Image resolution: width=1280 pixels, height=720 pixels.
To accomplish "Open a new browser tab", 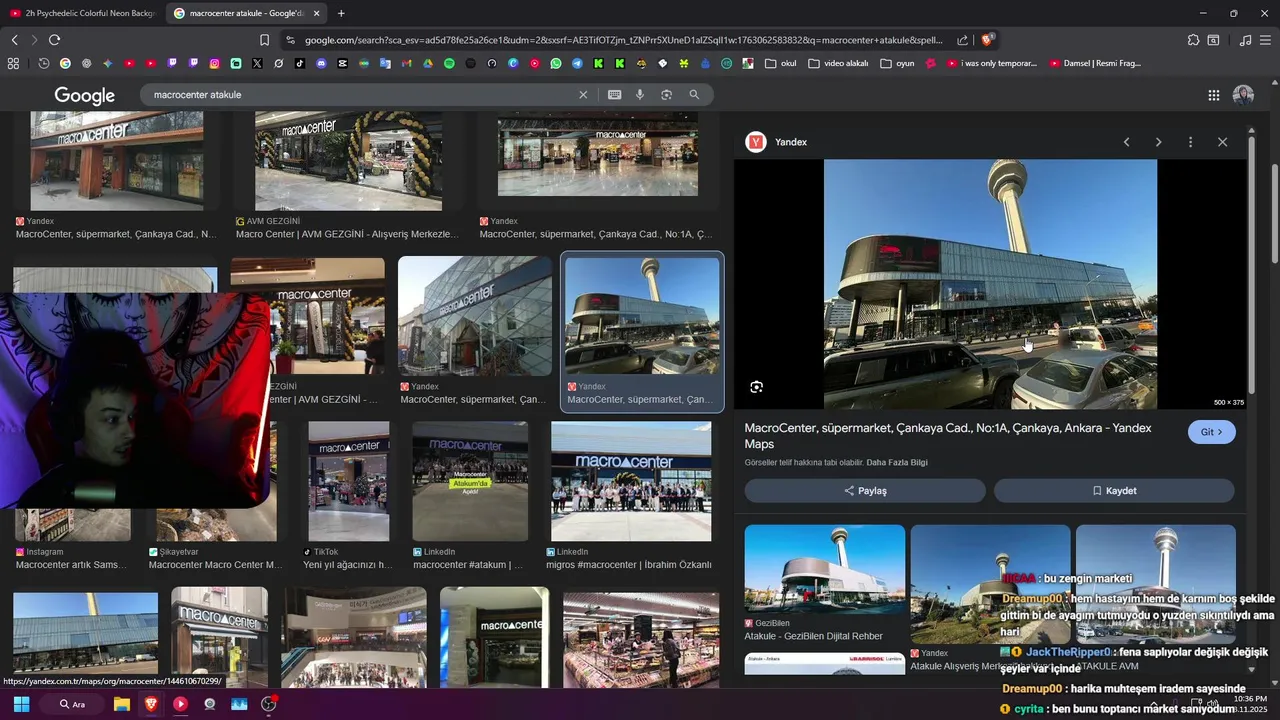I will pyautogui.click(x=341, y=13).
